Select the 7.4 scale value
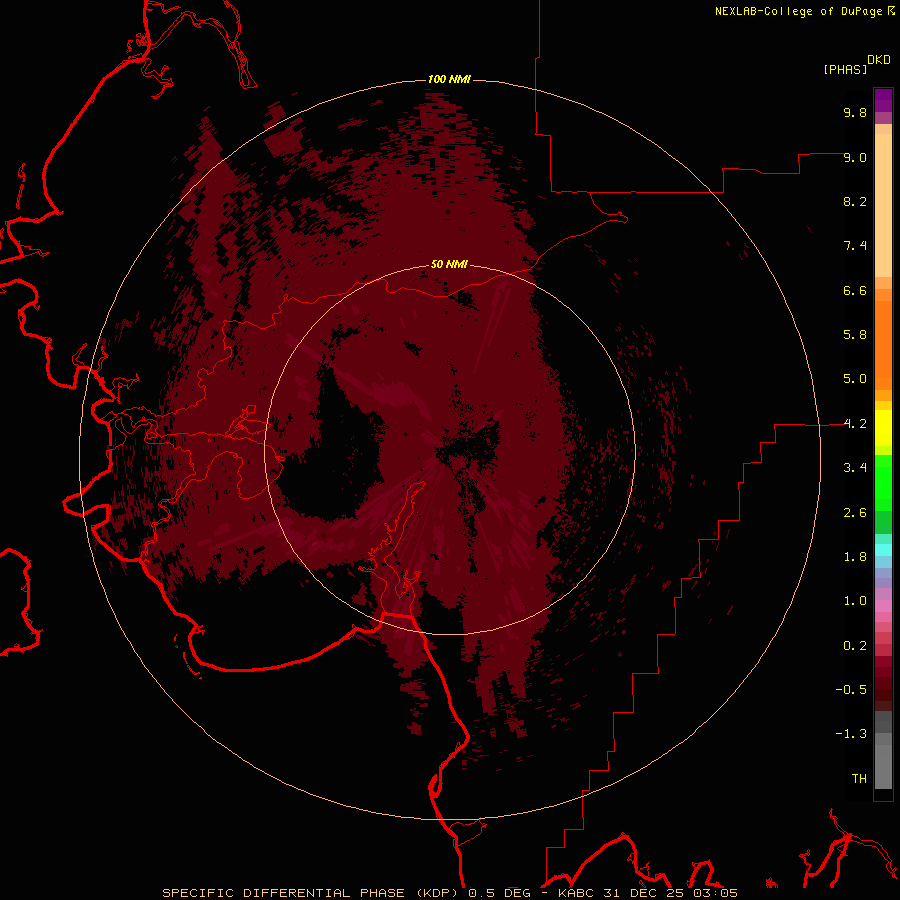This screenshot has width=900, height=900. tap(855, 246)
